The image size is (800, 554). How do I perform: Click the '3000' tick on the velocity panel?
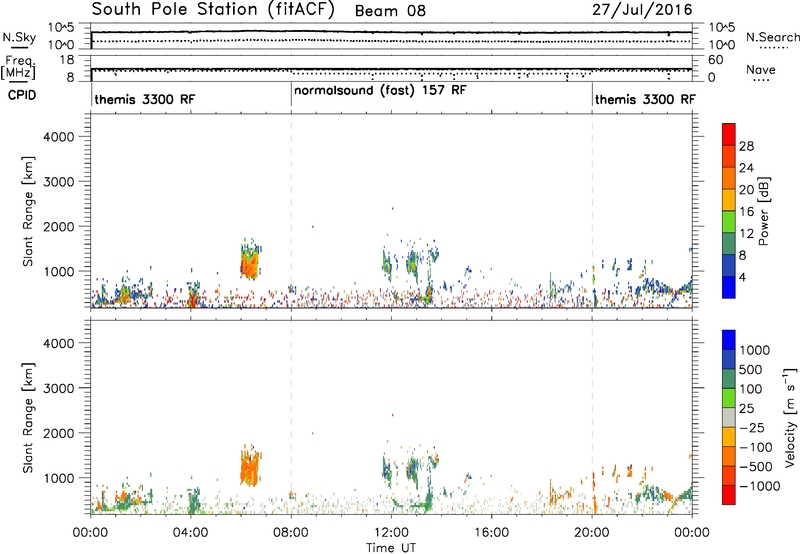(x=58, y=388)
